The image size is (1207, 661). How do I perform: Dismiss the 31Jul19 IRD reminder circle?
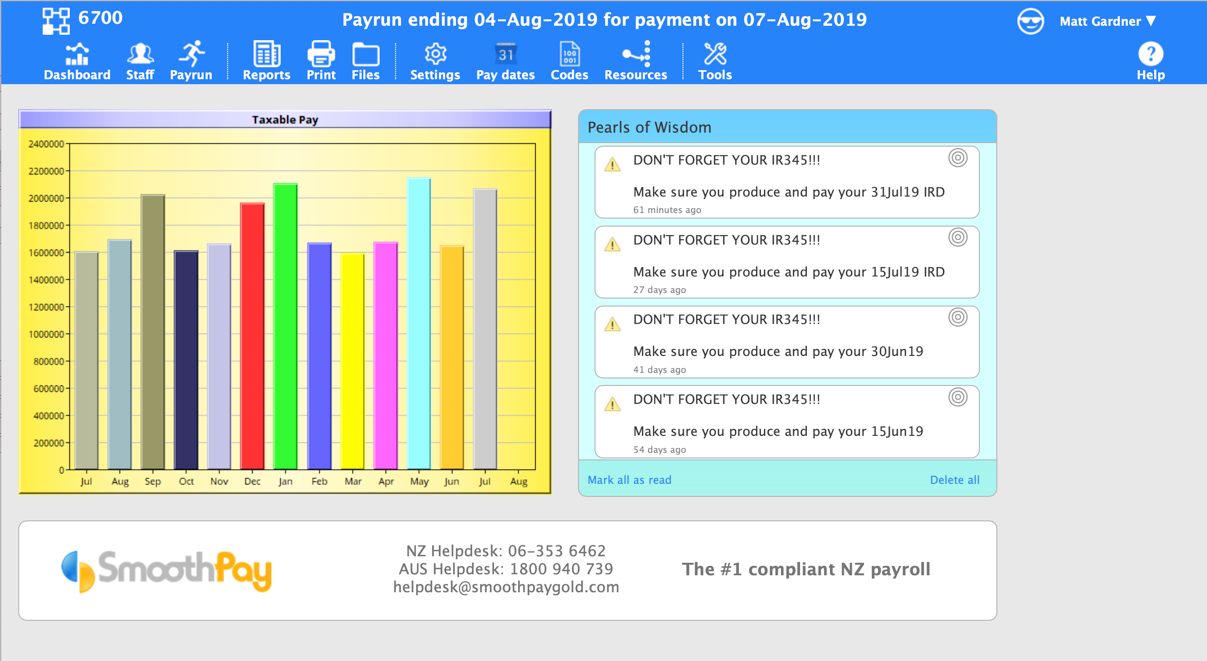click(x=957, y=158)
